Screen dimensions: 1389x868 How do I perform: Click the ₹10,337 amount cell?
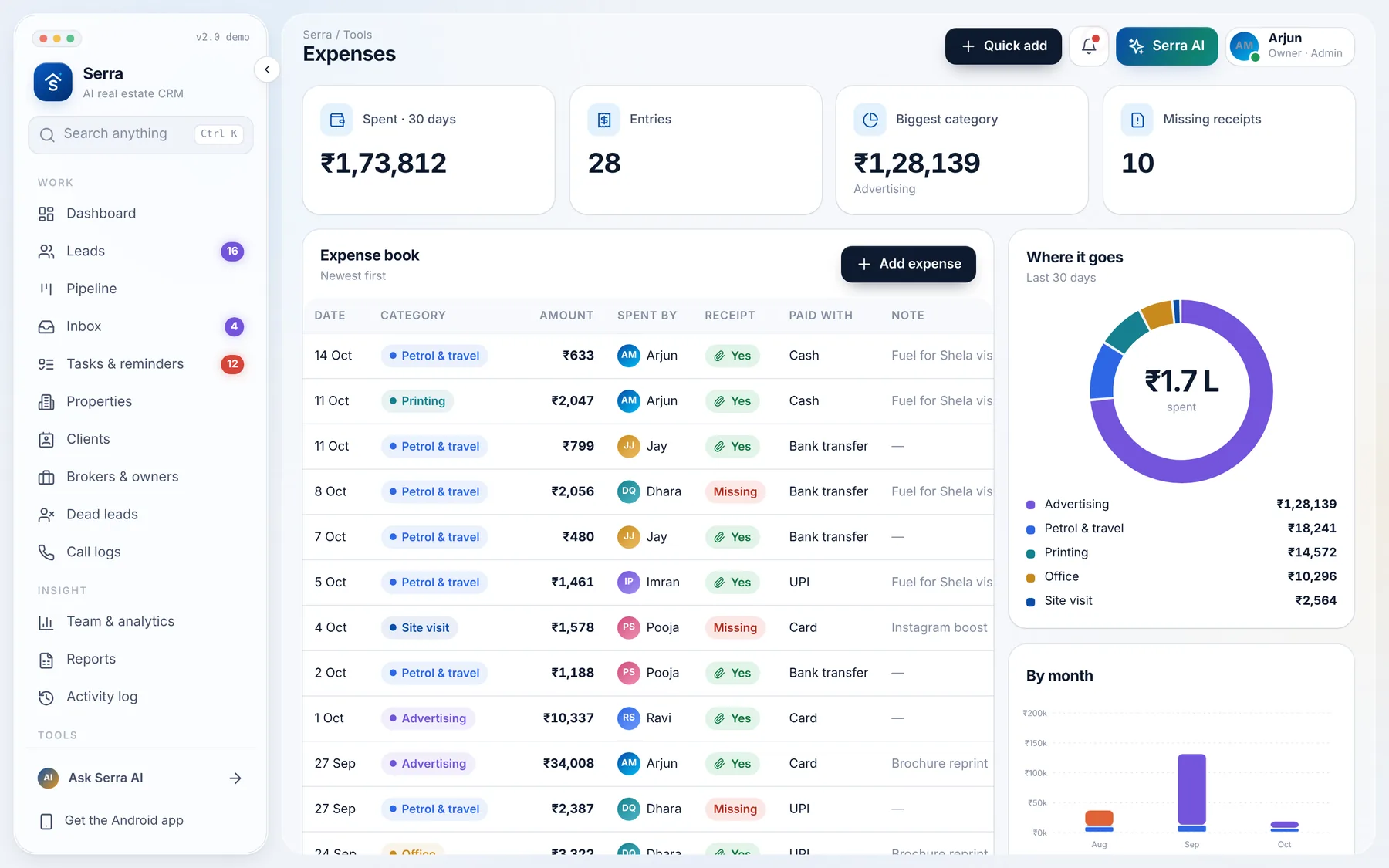pyautogui.click(x=568, y=718)
